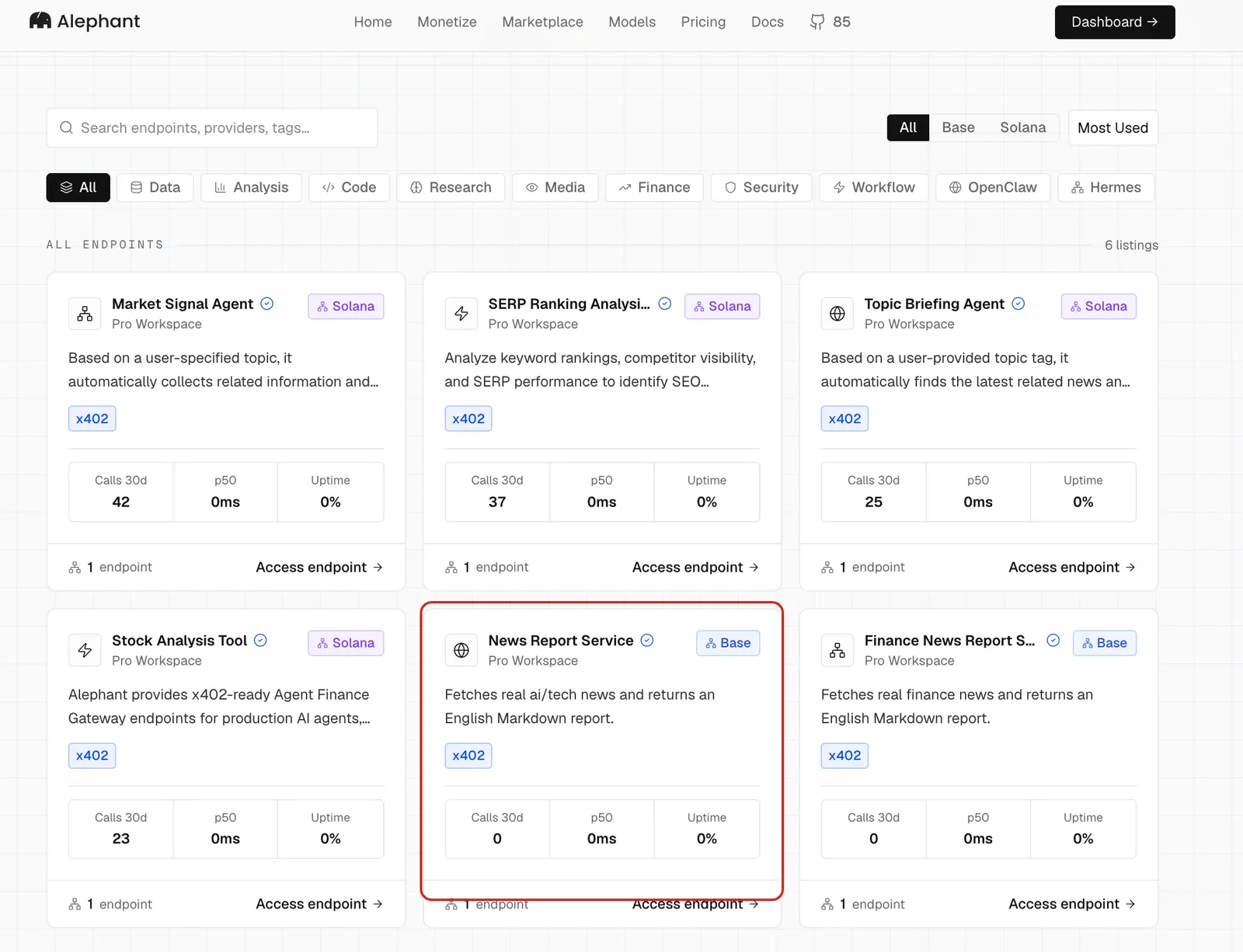The width and height of the screenshot is (1243, 952).
Task: Click Solana badge on Market Signal Agent
Action: tap(346, 306)
